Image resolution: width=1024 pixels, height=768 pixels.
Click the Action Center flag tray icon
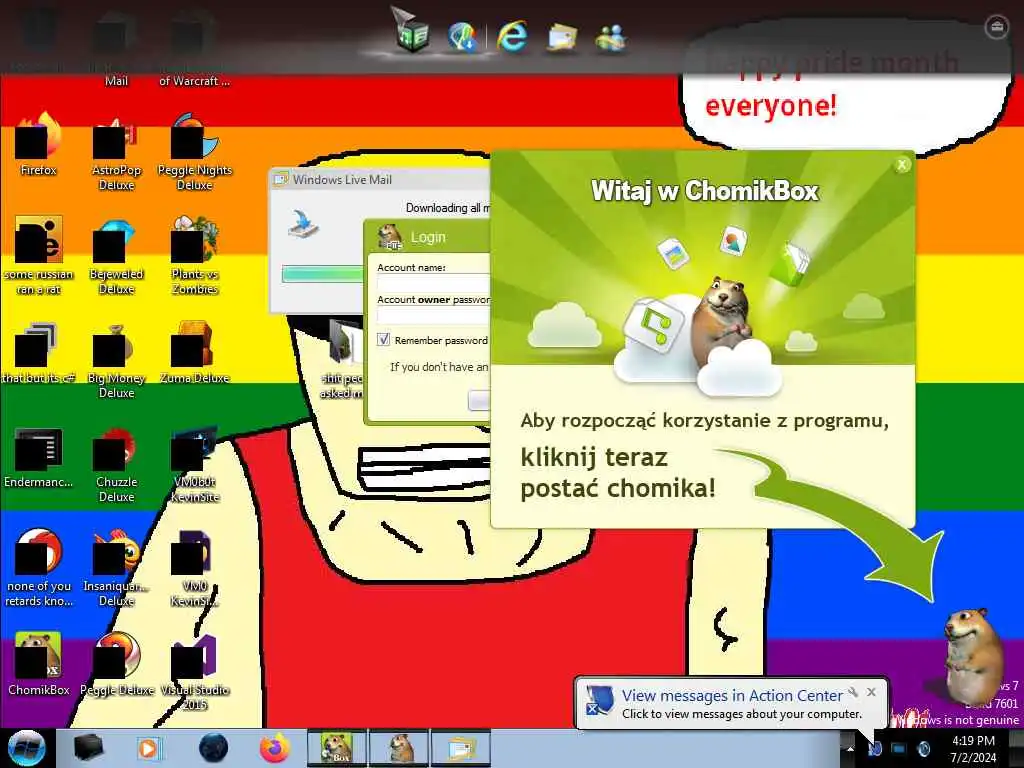tap(875, 748)
